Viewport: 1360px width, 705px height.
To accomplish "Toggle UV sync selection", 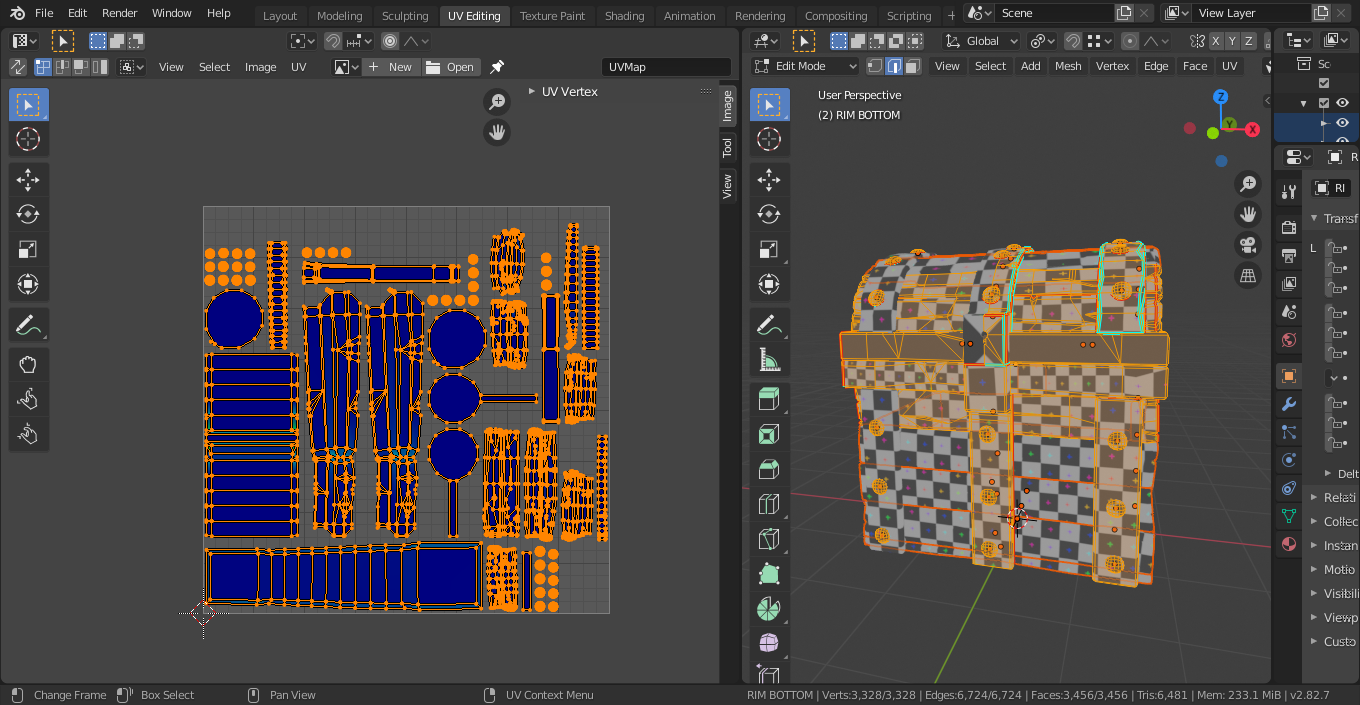I will pos(18,67).
